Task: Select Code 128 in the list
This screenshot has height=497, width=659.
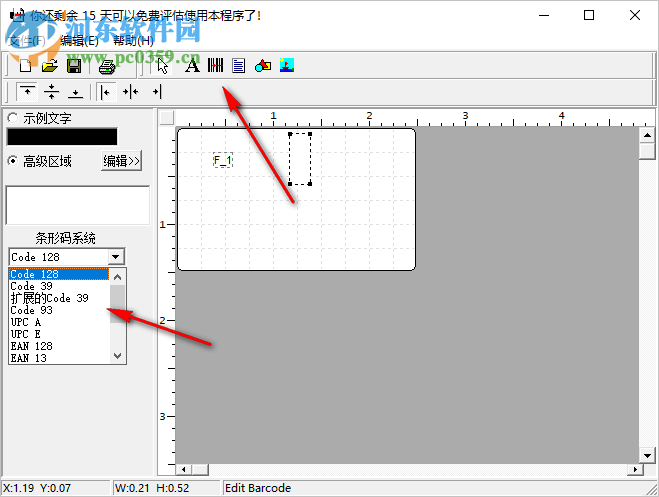Action: coord(59,274)
